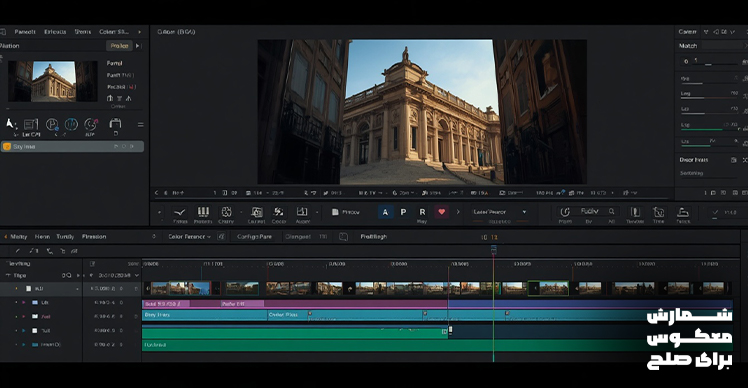Screen dimensions: 748x388
Task: Click the yellow-text button in left panel header
Action: click(119, 46)
